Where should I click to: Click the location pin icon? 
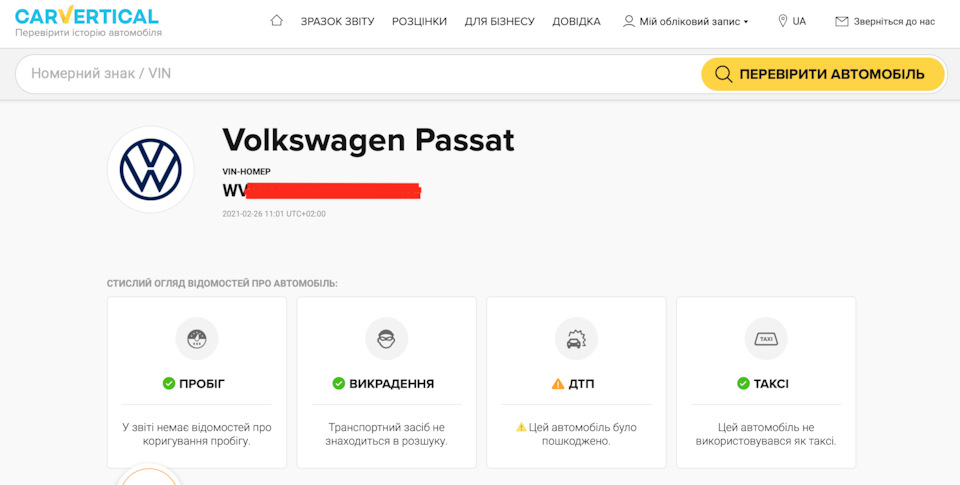(782, 21)
